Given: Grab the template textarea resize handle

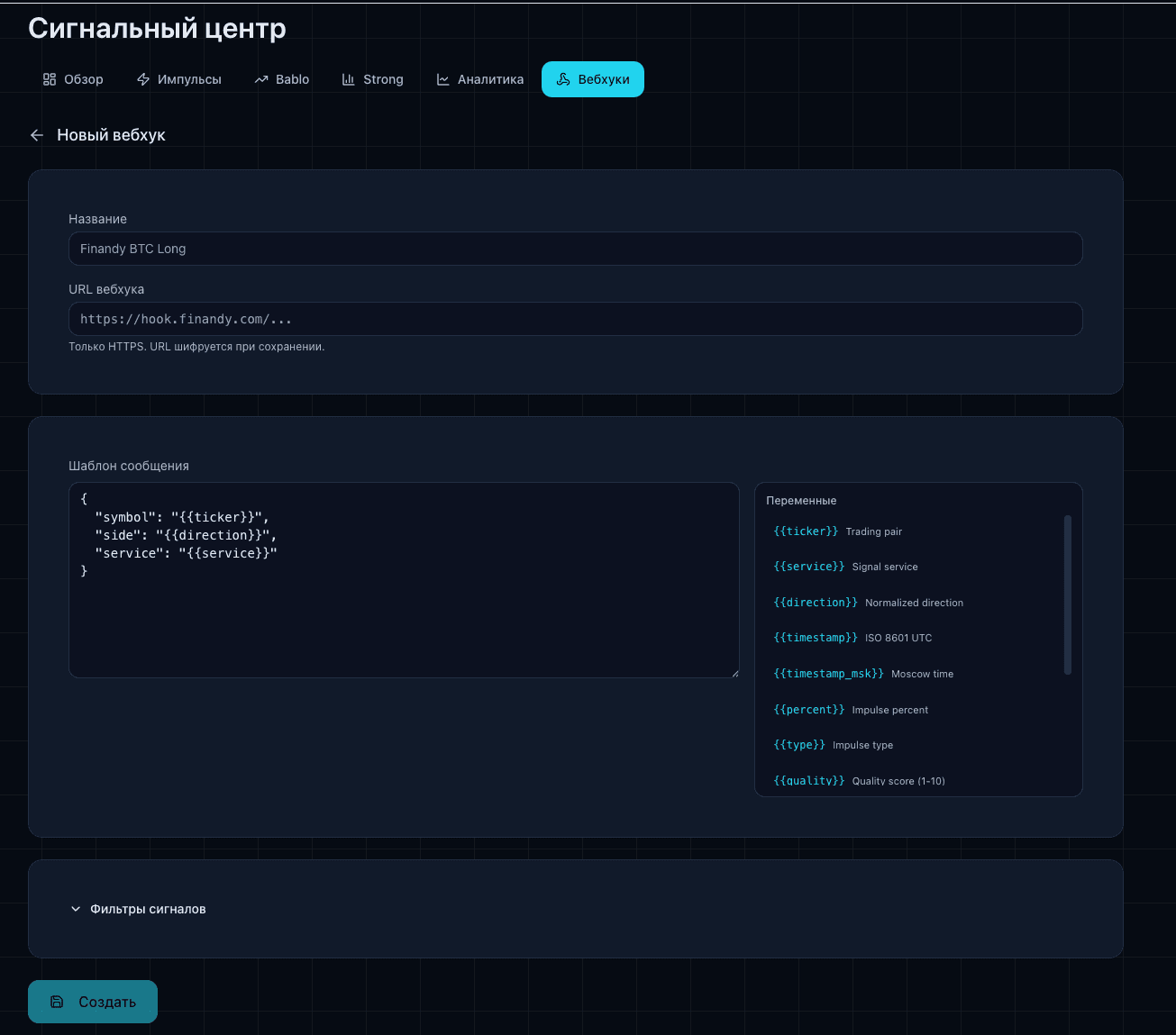Looking at the screenshot, I should pos(734,673).
